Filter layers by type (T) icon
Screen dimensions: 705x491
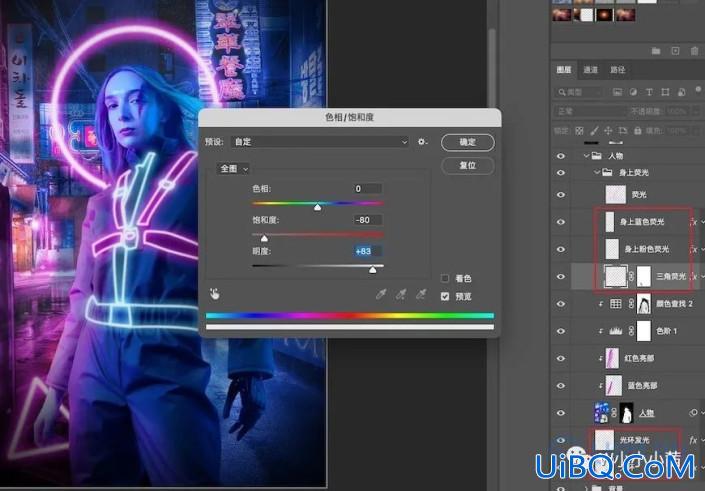[x=649, y=92]
